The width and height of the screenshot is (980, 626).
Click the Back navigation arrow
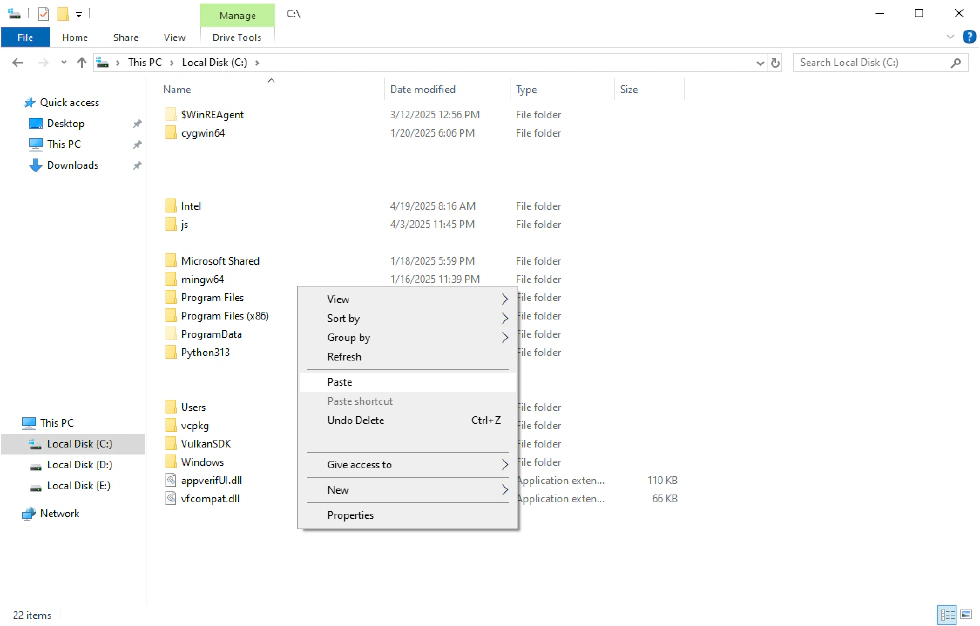click(x=17, y=62)
